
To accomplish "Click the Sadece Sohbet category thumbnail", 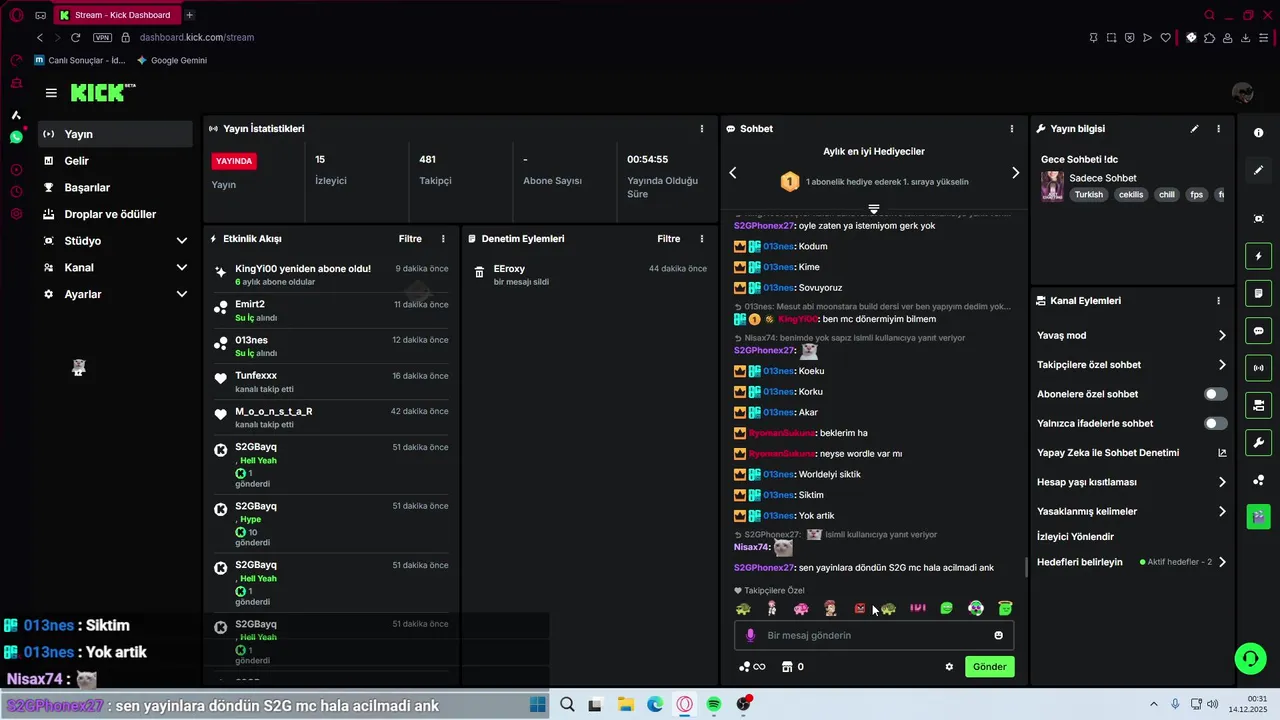I will coord(1052,186).
